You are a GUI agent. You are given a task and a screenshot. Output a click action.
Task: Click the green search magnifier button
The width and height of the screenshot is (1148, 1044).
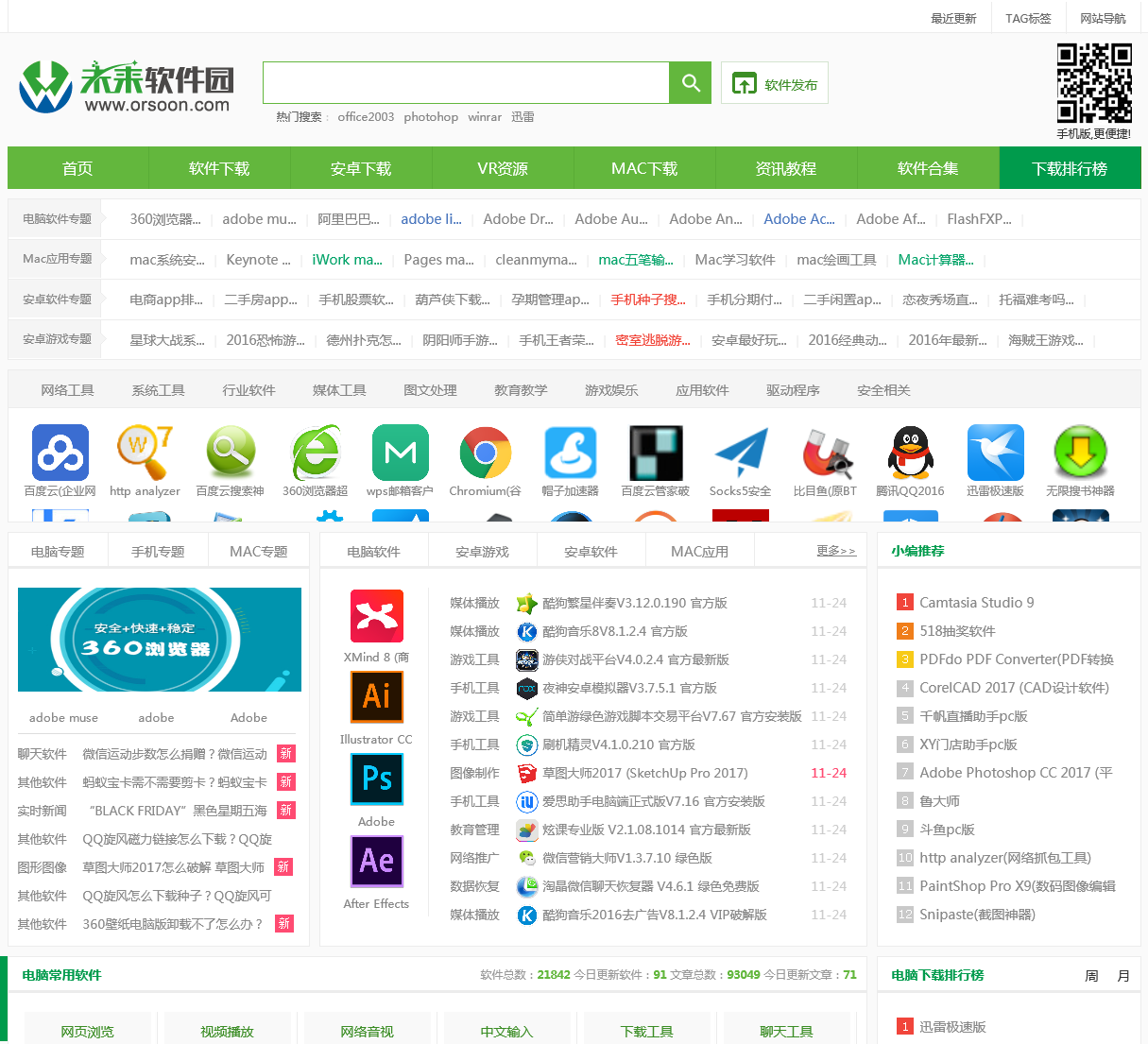(691, 83)
